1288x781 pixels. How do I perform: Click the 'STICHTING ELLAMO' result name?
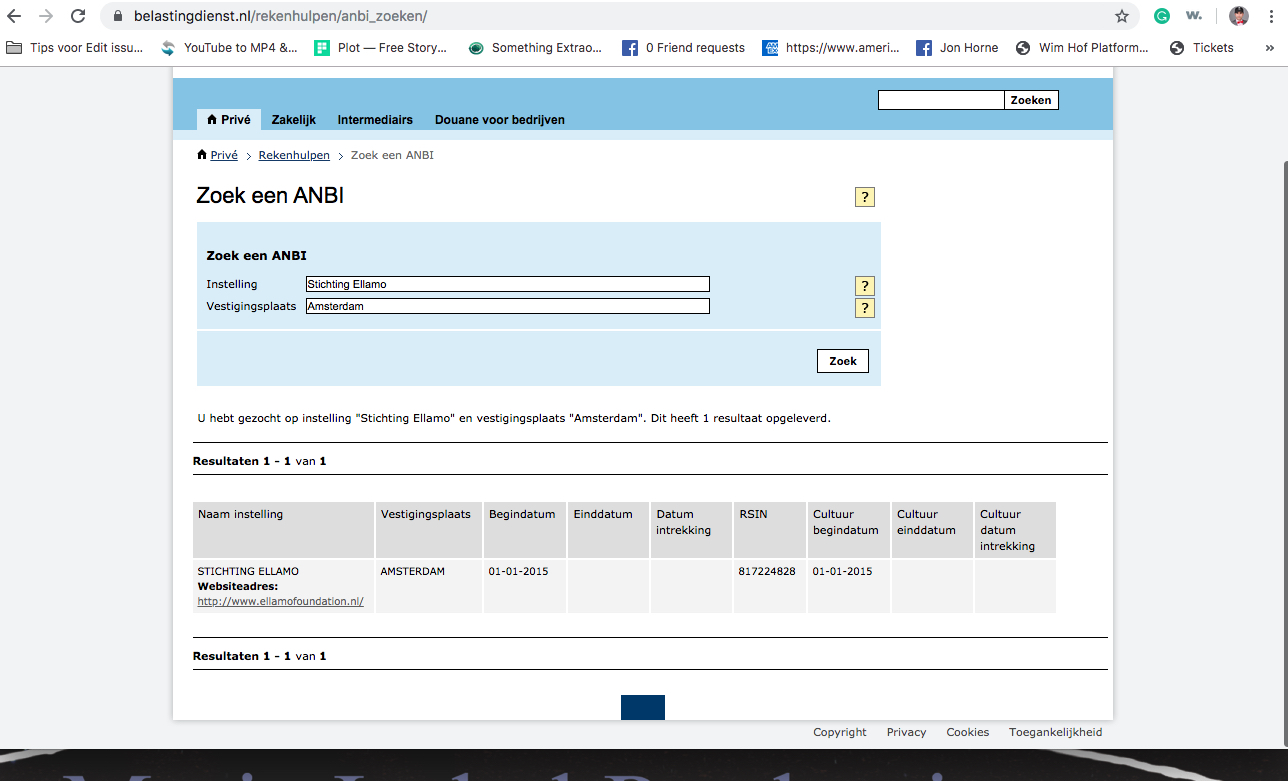tap(248, 572)
